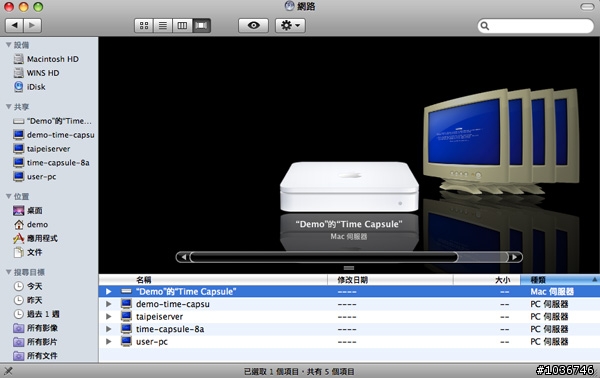The width and height of the screenshot is (600, 378).
Task: Collapse the 搜尋目標 sidebar section
Action: pos(8,272)
